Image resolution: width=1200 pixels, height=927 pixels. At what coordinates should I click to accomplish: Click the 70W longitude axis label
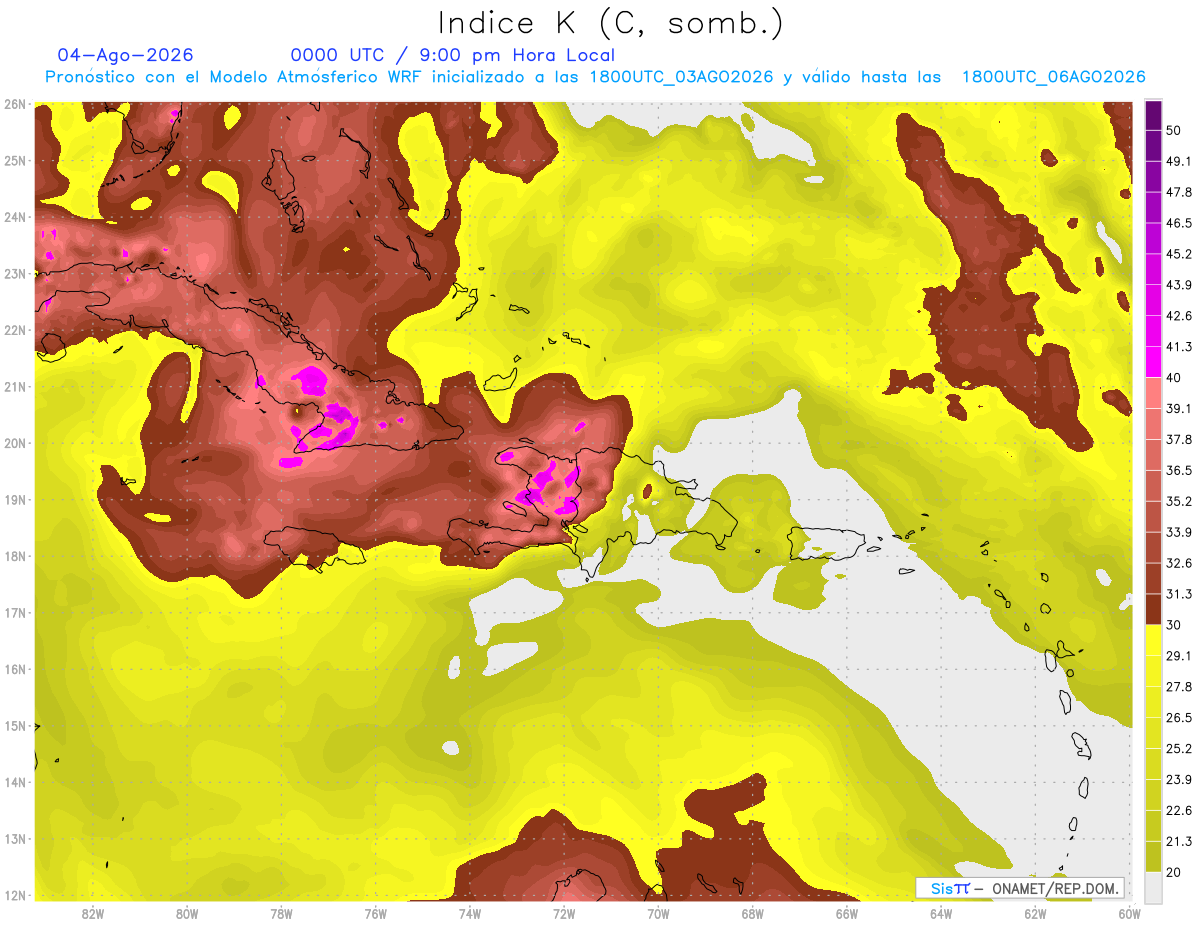coord(658,914)
